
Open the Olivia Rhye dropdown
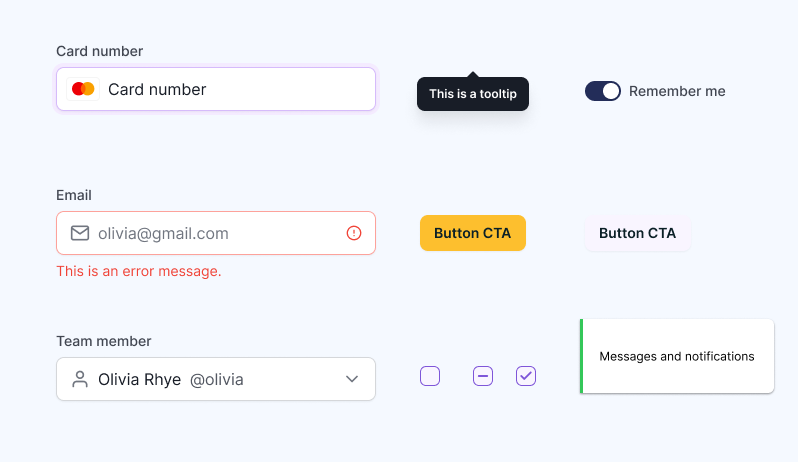click(215, 379)
